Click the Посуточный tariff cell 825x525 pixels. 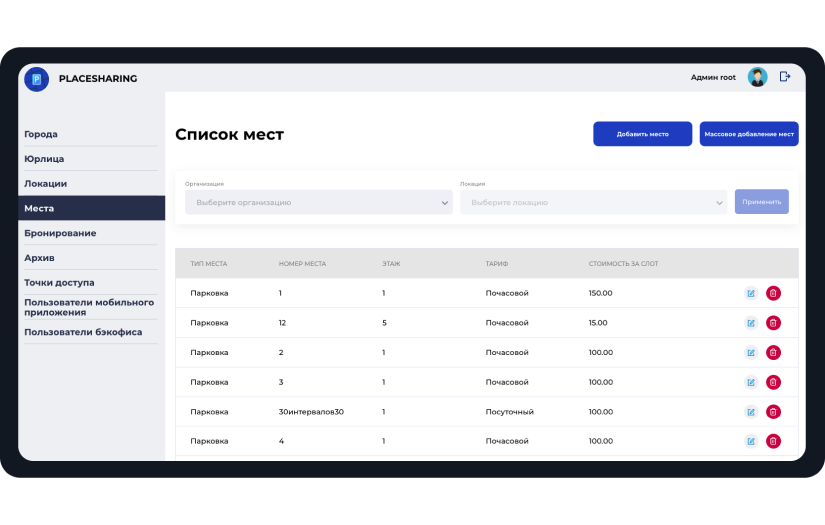click(509, 412)
